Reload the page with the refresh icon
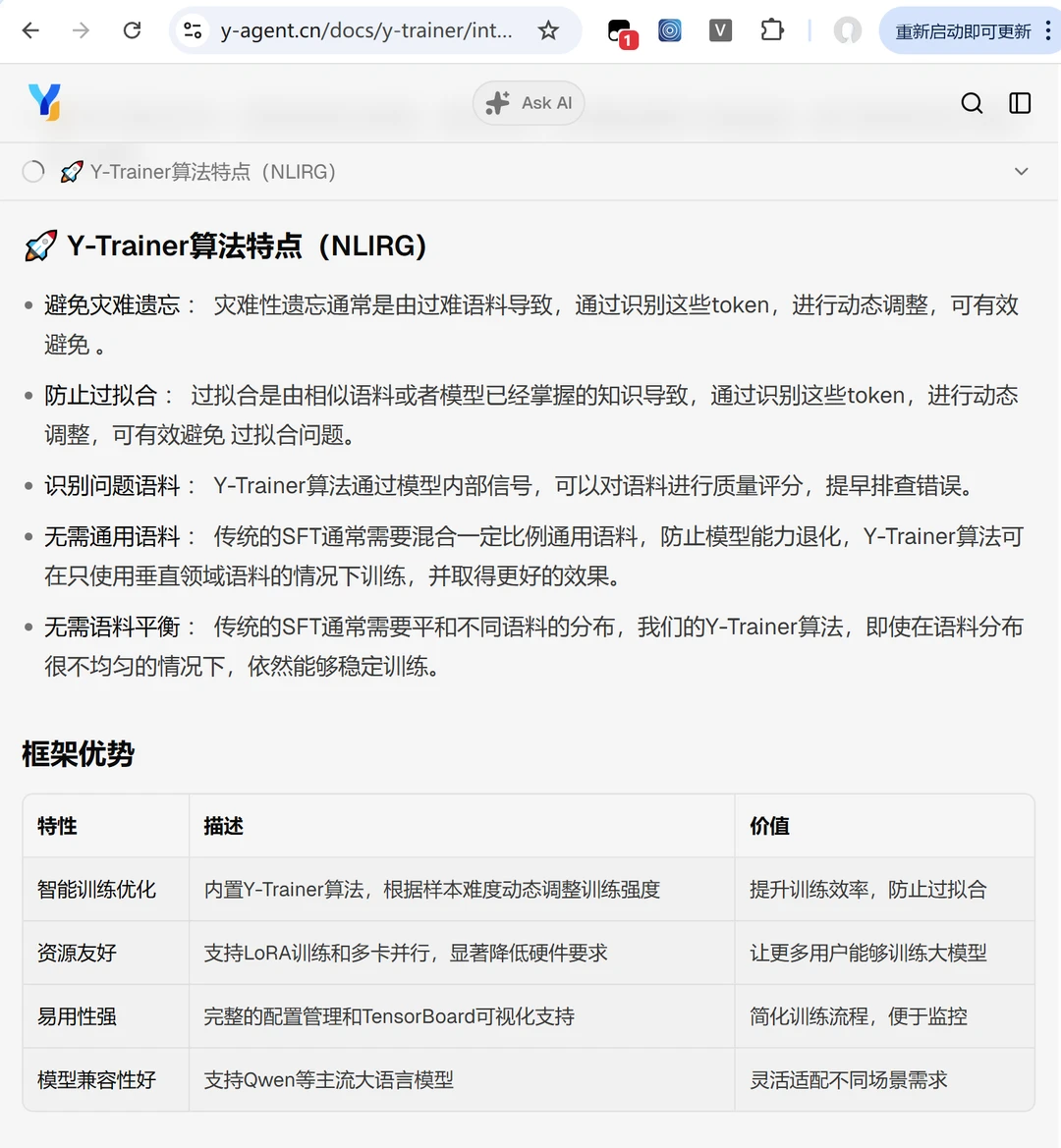The height and width of the screenshot is (1148, 1061). click(132, 29)
